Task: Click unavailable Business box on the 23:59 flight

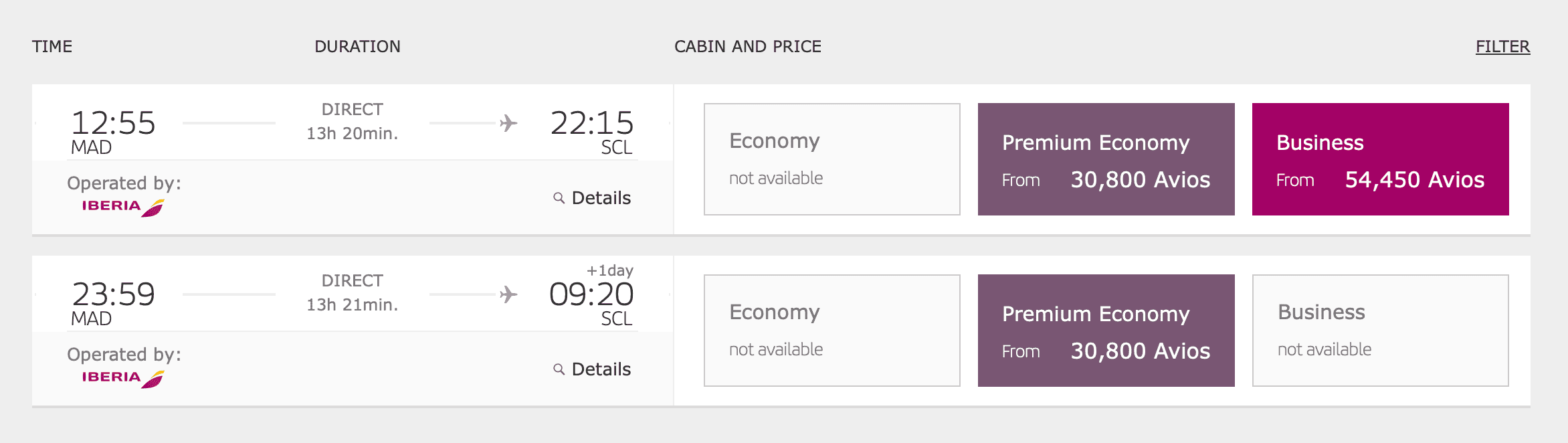Action: [x=1380, y=331]
